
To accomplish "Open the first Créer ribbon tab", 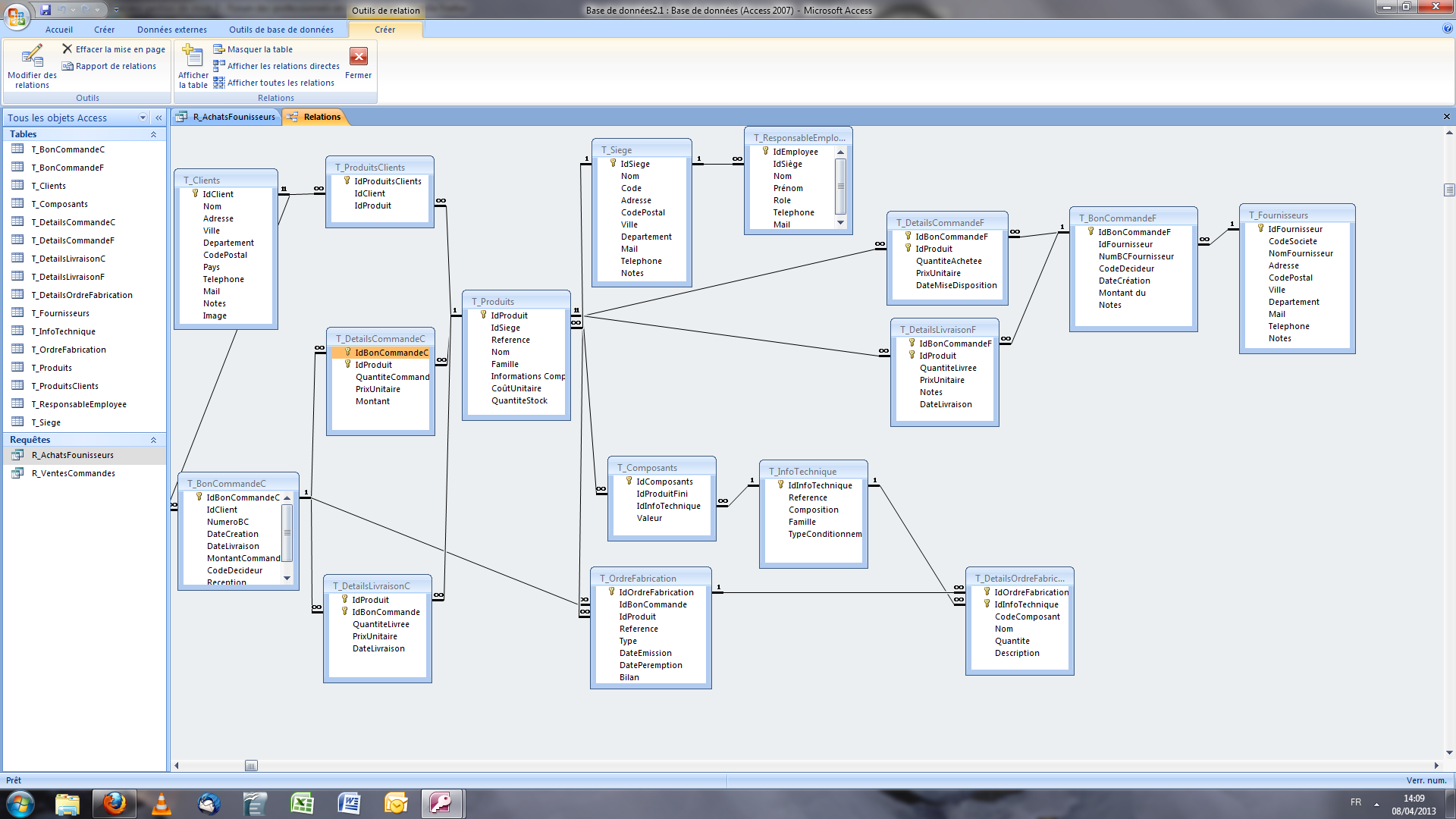I will (x=105, y=30).
